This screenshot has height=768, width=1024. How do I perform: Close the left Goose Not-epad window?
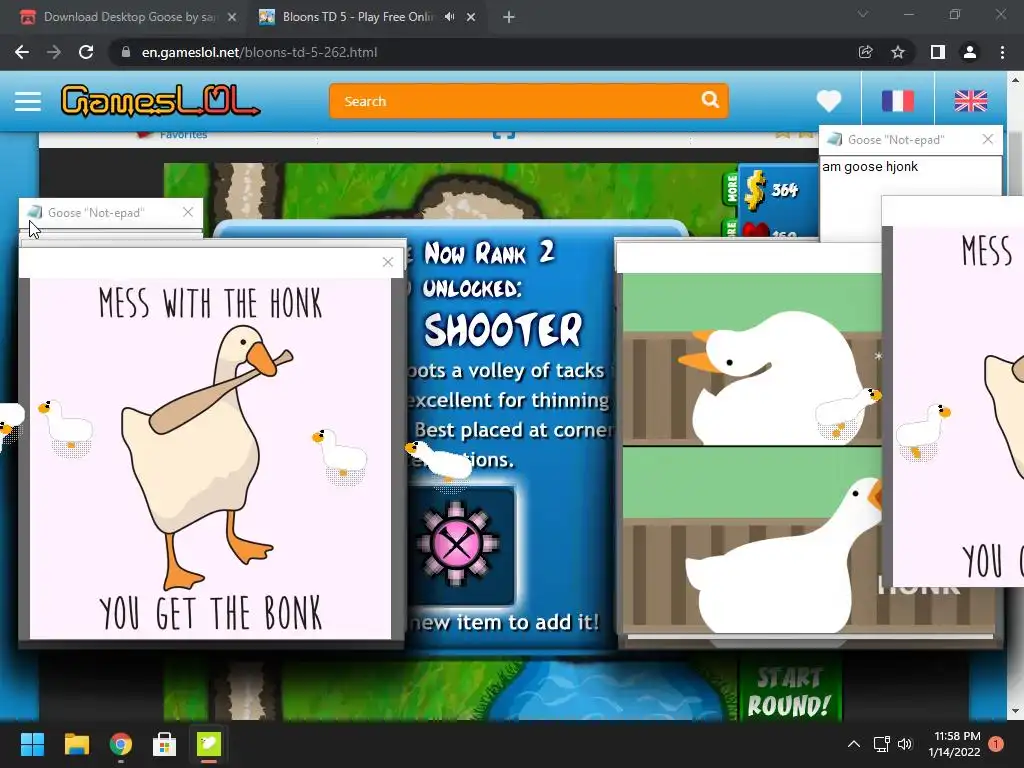188,212
